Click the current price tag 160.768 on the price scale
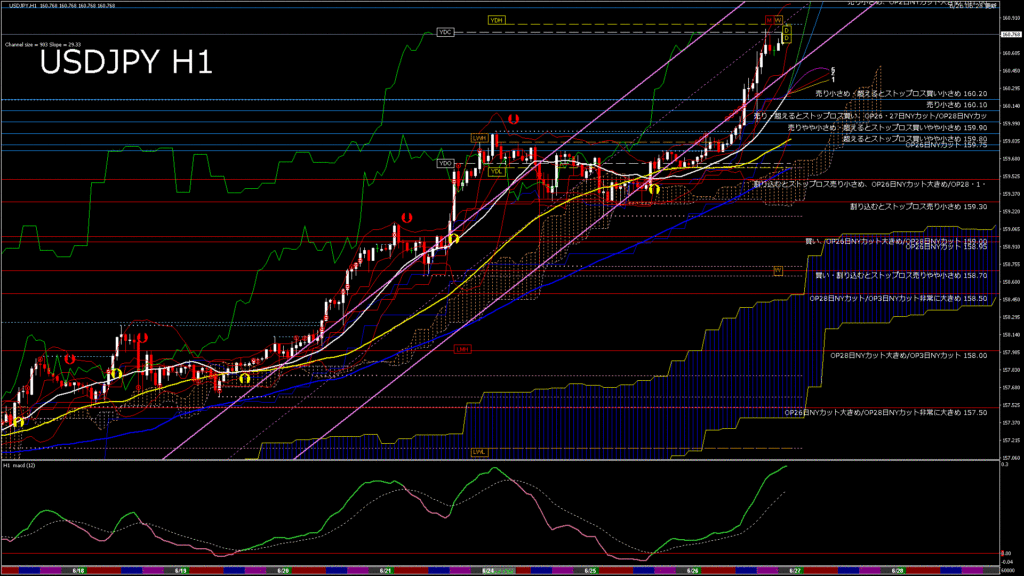This screenshot has height=576, width=1024. point(1012,35)
